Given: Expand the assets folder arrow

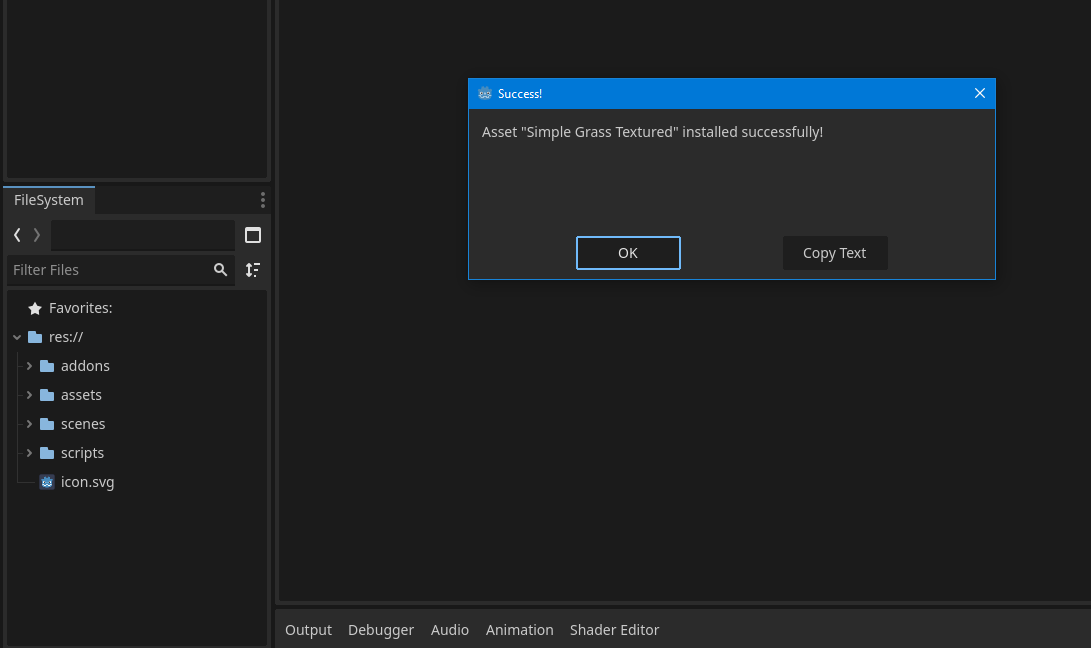Looking at the screenshot, I should 29,395.
